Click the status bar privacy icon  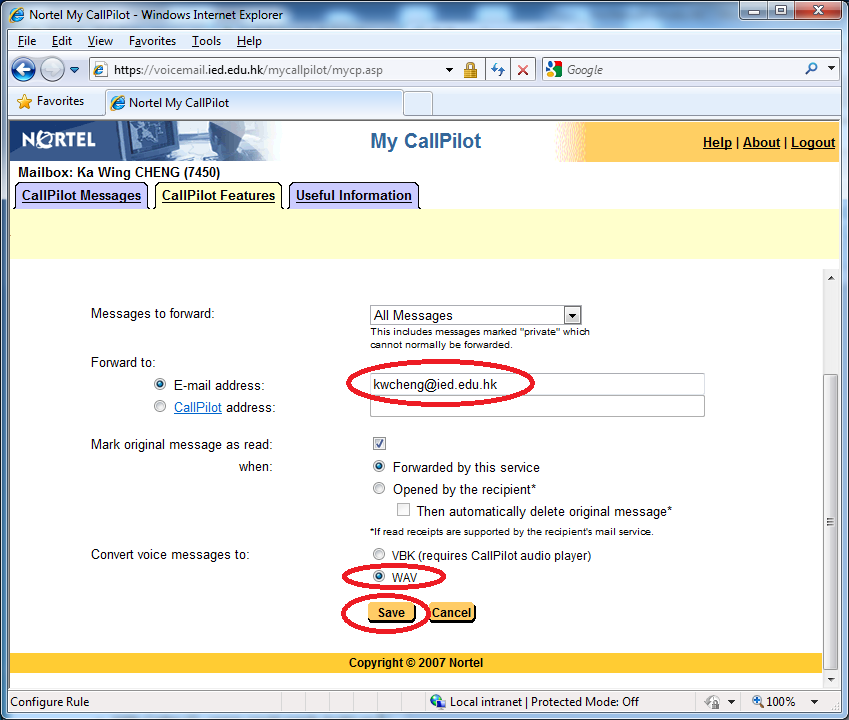[x=712, y=702]
